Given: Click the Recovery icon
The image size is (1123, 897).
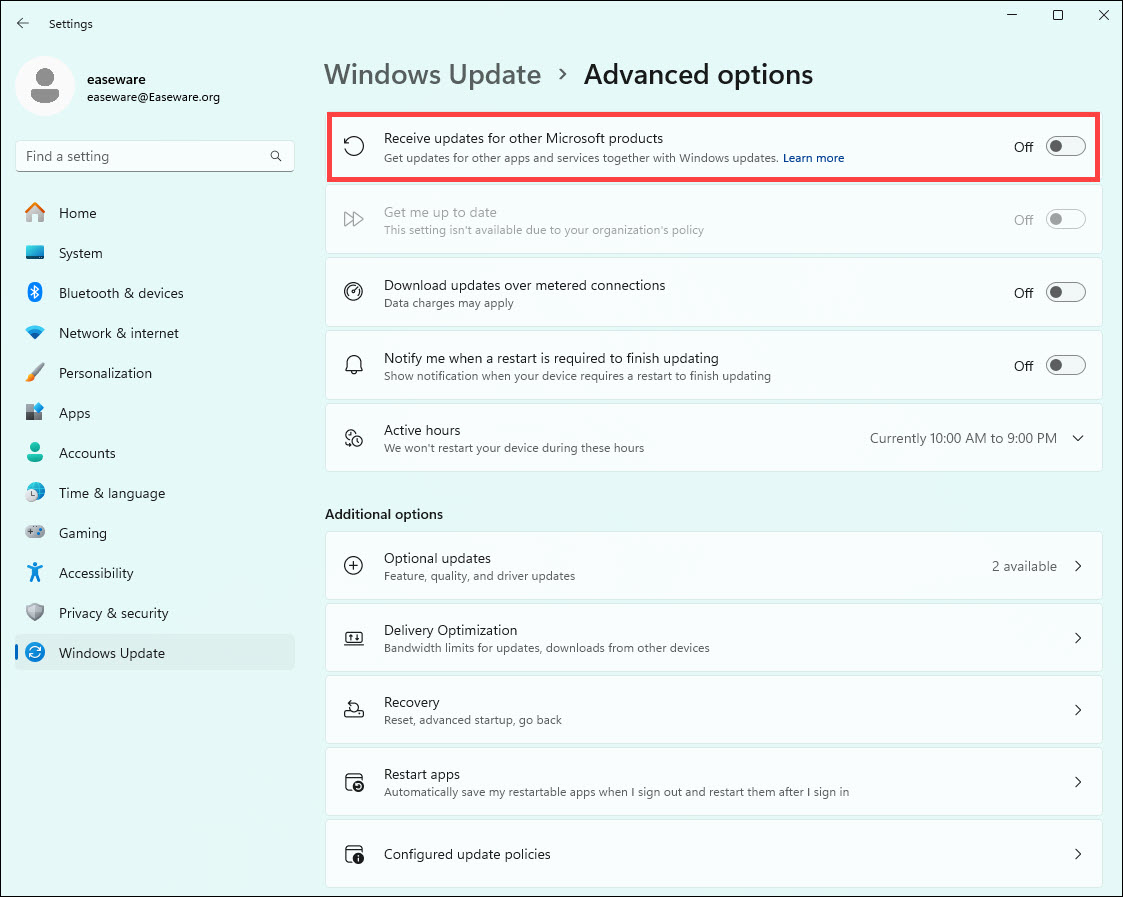Looking at the screenshot, I should 354,709.
